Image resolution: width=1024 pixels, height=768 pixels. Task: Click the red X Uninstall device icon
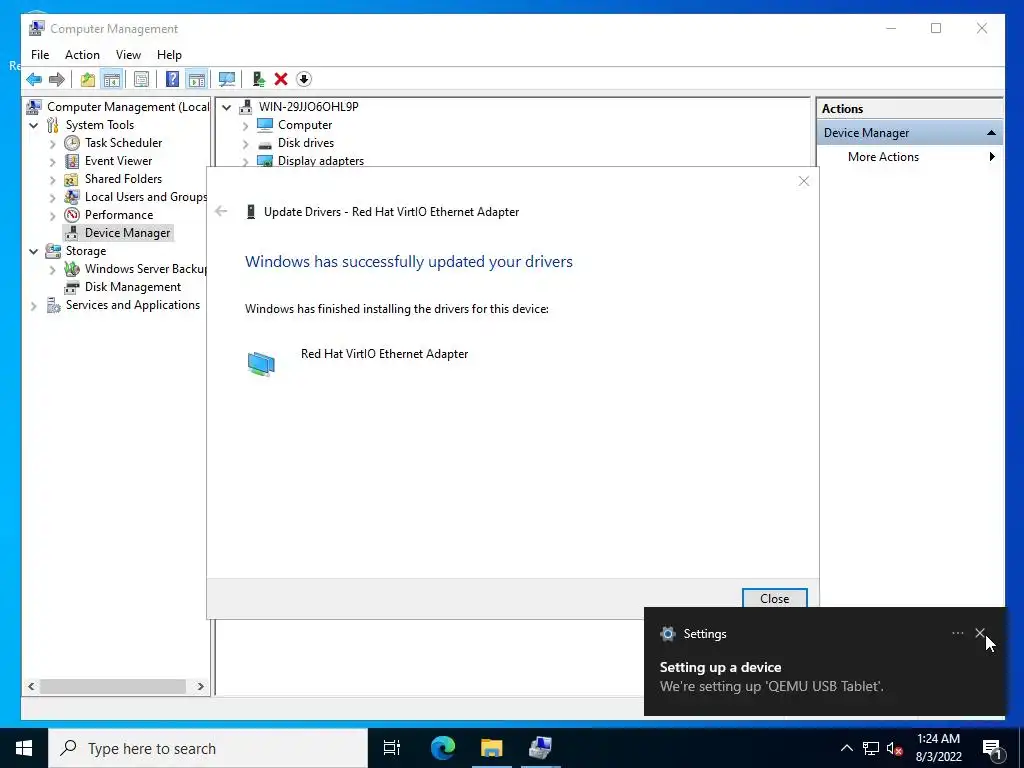tap(281, 80)
